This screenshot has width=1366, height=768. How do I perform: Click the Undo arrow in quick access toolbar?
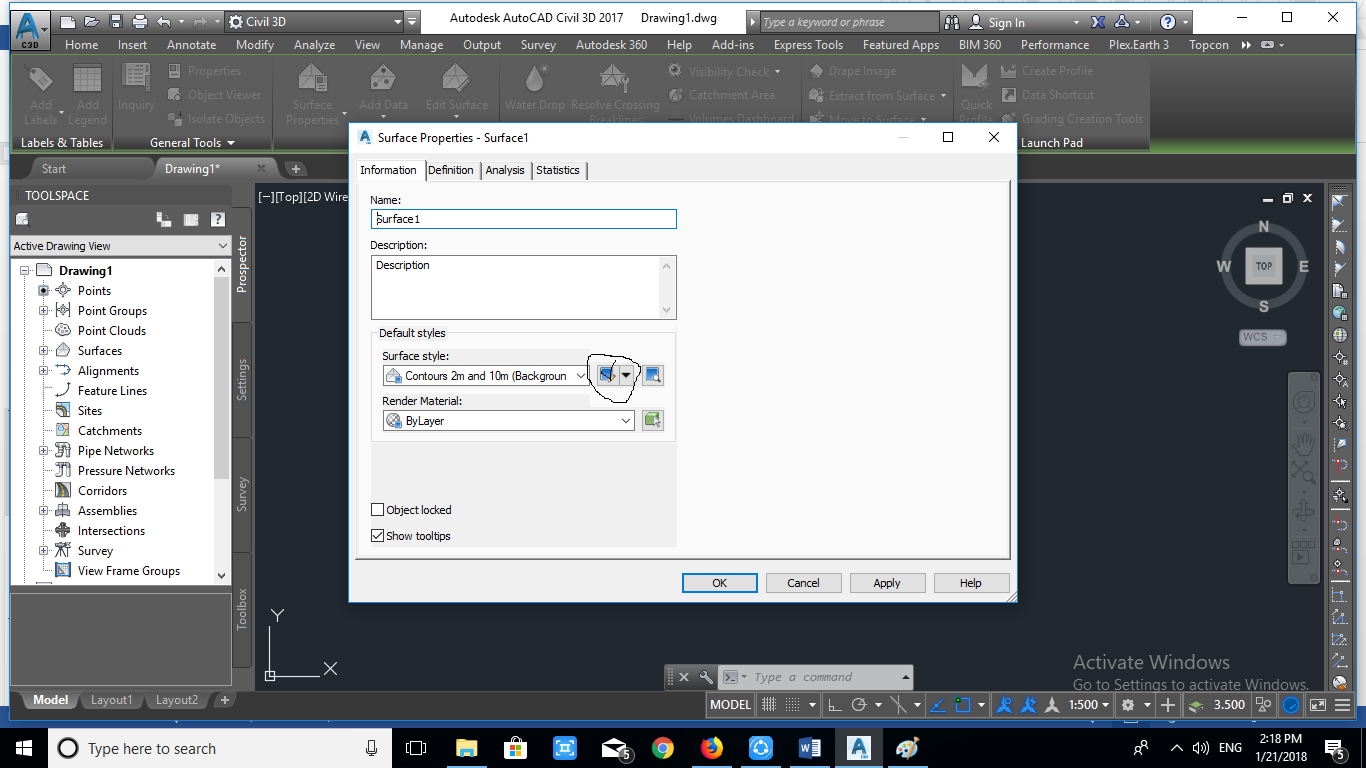164,21
